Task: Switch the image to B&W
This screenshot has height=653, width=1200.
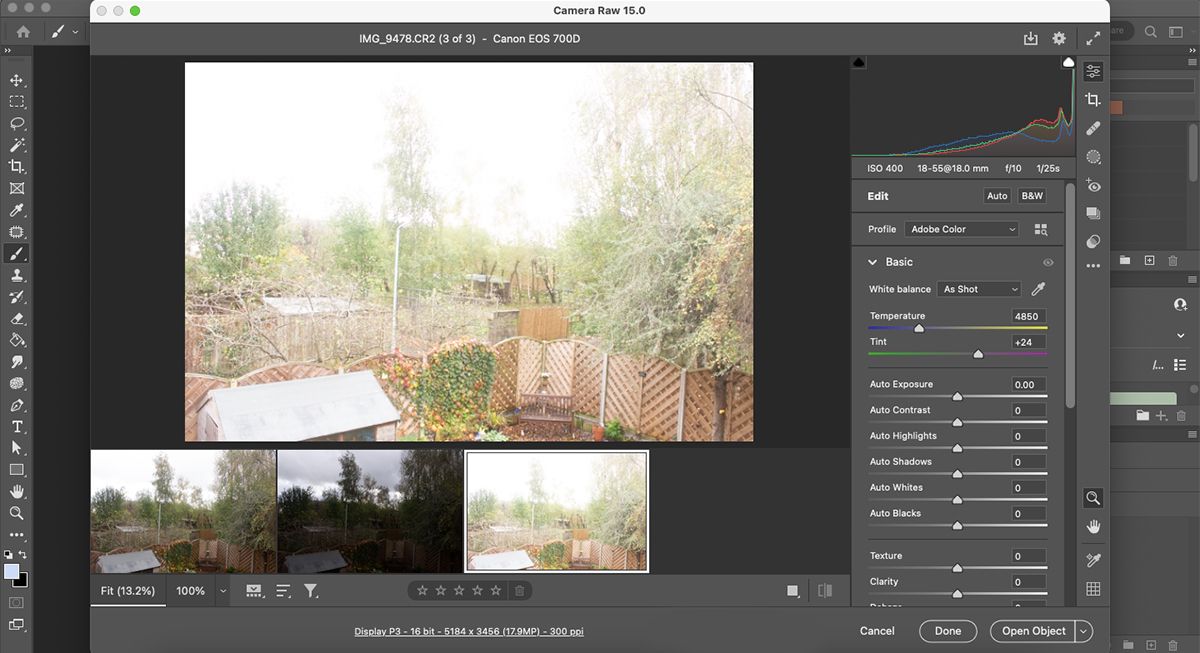Action: click(1031, 195)
